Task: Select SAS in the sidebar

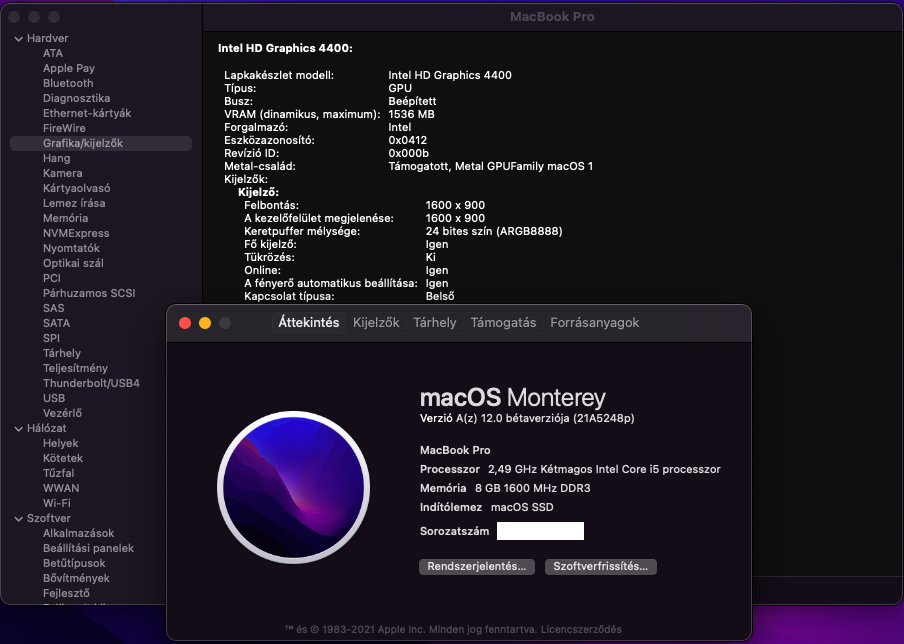Action: (x=54, y=308)
